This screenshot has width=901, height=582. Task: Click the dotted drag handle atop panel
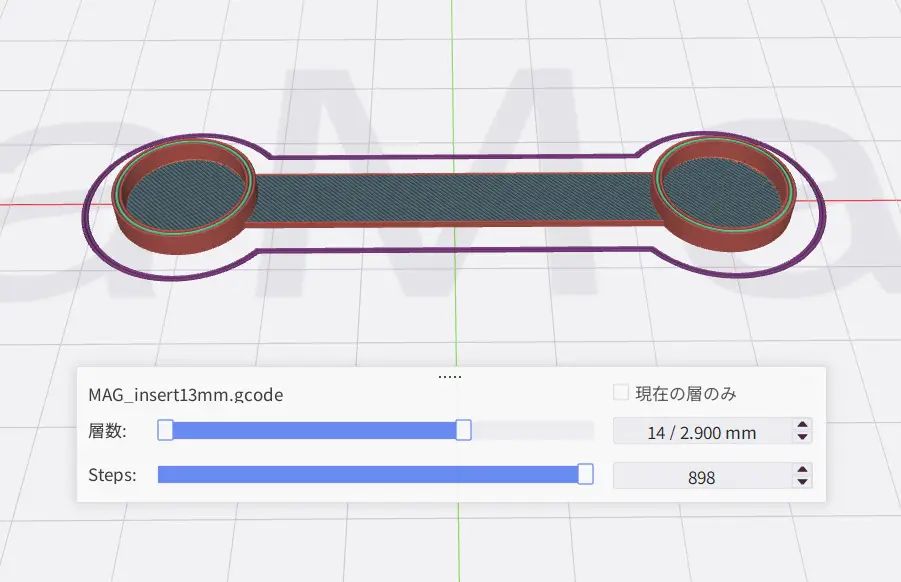tap(450, 376)
